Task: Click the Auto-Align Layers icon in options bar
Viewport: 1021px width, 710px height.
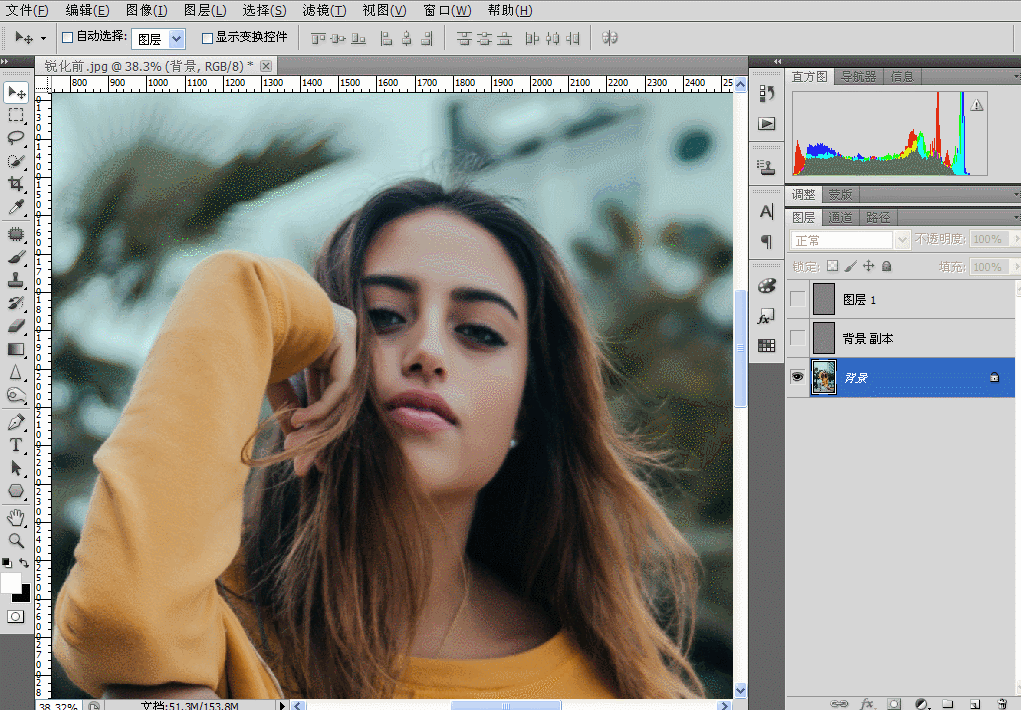Action: point(609,38)
